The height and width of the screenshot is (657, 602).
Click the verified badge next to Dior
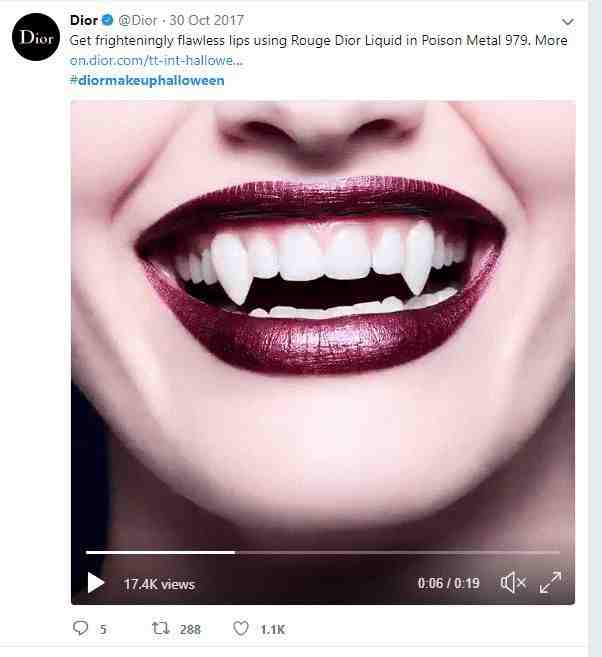pos(108,20)
